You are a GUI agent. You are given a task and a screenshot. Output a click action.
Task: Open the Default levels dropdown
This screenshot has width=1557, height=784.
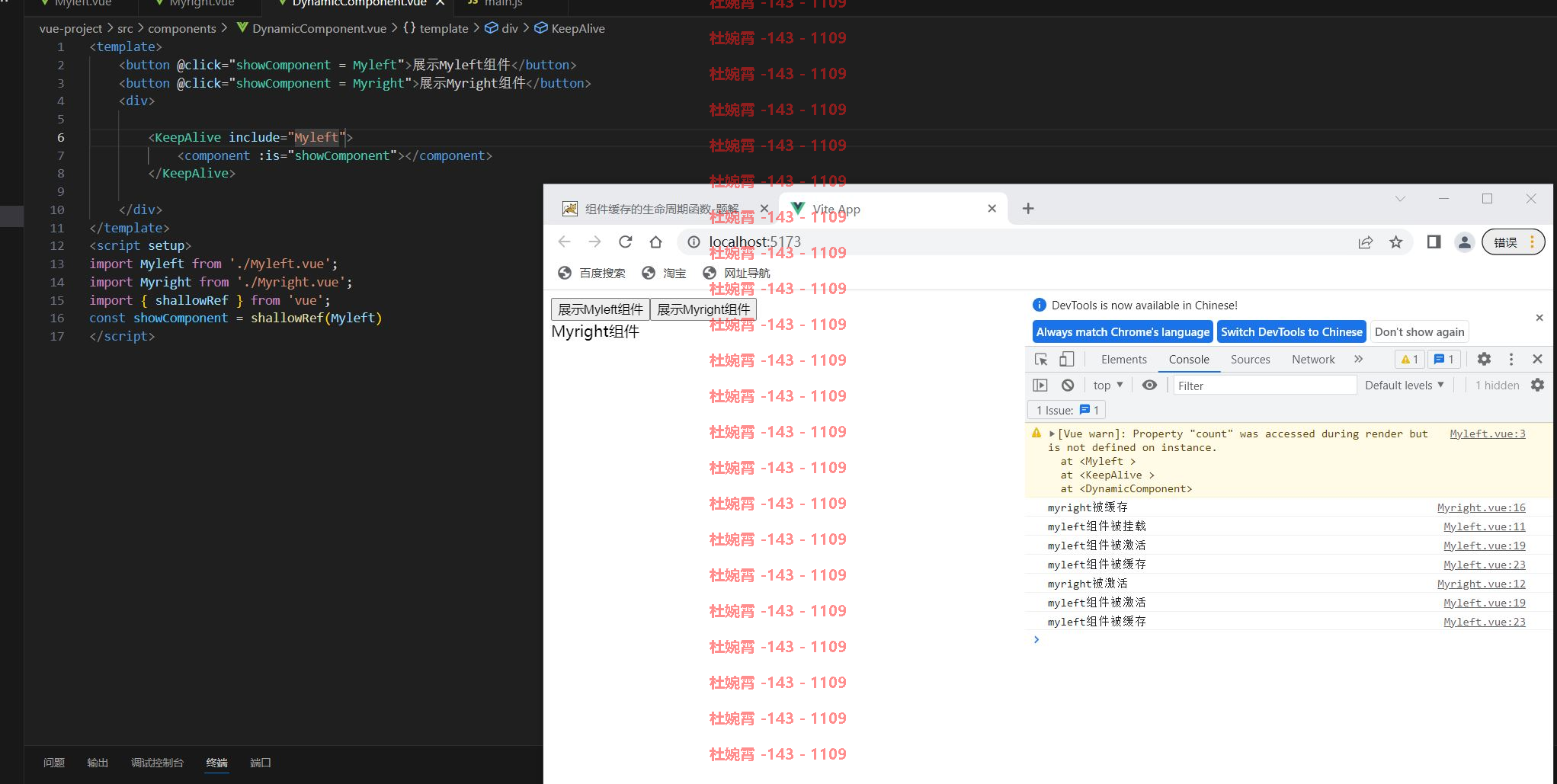(x=1404, y=386)
